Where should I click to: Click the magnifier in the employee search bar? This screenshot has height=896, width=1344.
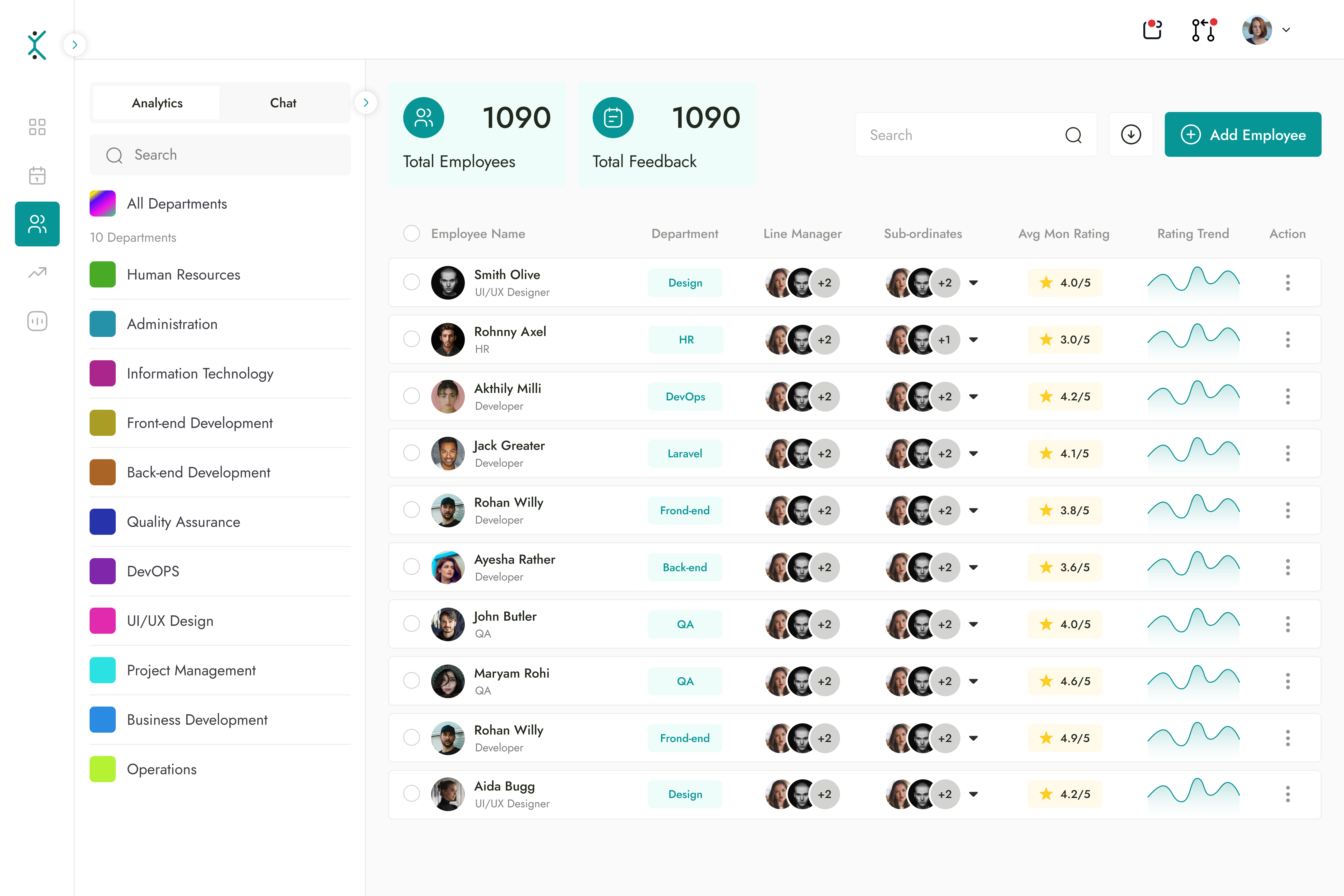(1074, 135)
